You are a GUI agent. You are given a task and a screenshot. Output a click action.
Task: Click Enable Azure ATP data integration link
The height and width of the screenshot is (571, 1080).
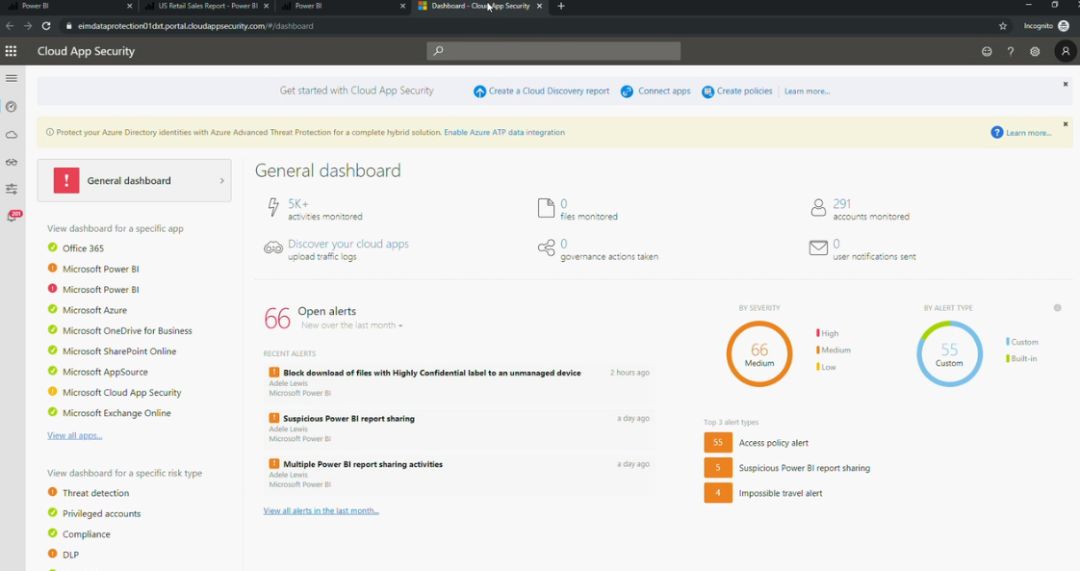(x=504, y=132)
